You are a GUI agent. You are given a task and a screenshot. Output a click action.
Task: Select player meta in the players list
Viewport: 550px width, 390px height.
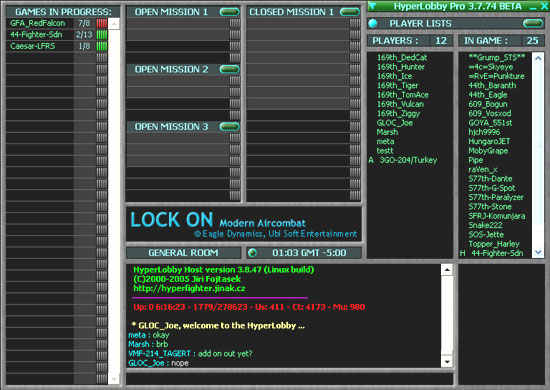tap(385, 141)
